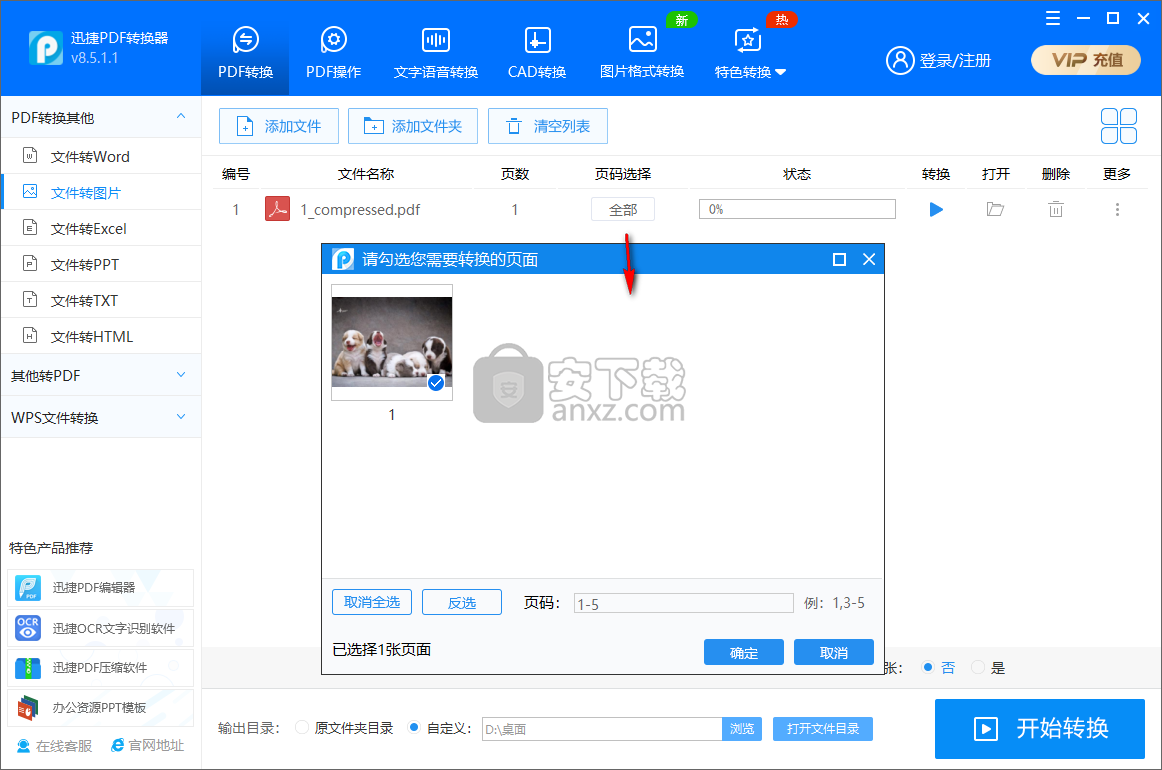
Task: Focus the 页码 input field
Action: point(683,603)
